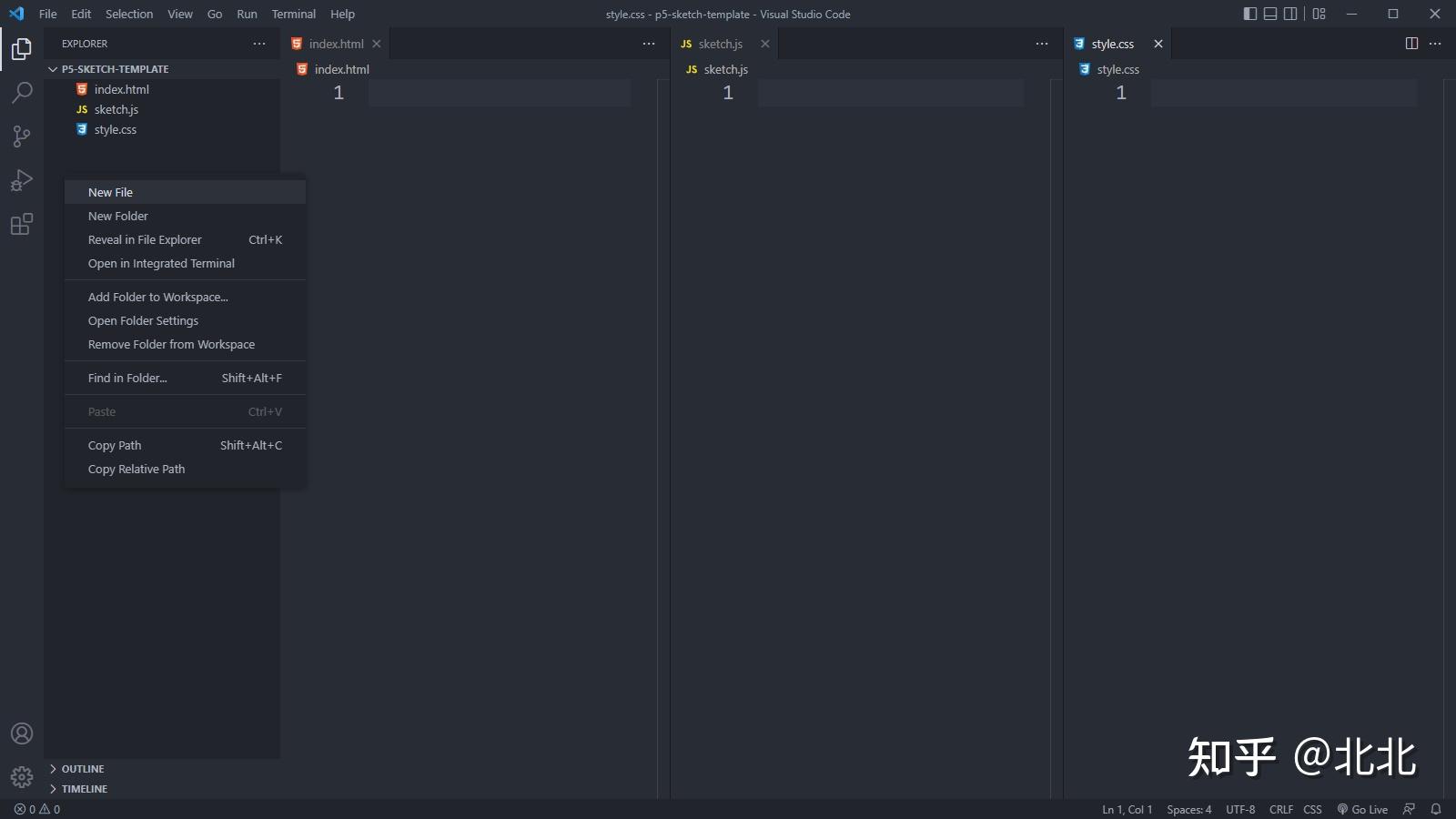Open the Search sidebar icon
The height and width of the screenshot is (819, 1456).
coord(21,92)
